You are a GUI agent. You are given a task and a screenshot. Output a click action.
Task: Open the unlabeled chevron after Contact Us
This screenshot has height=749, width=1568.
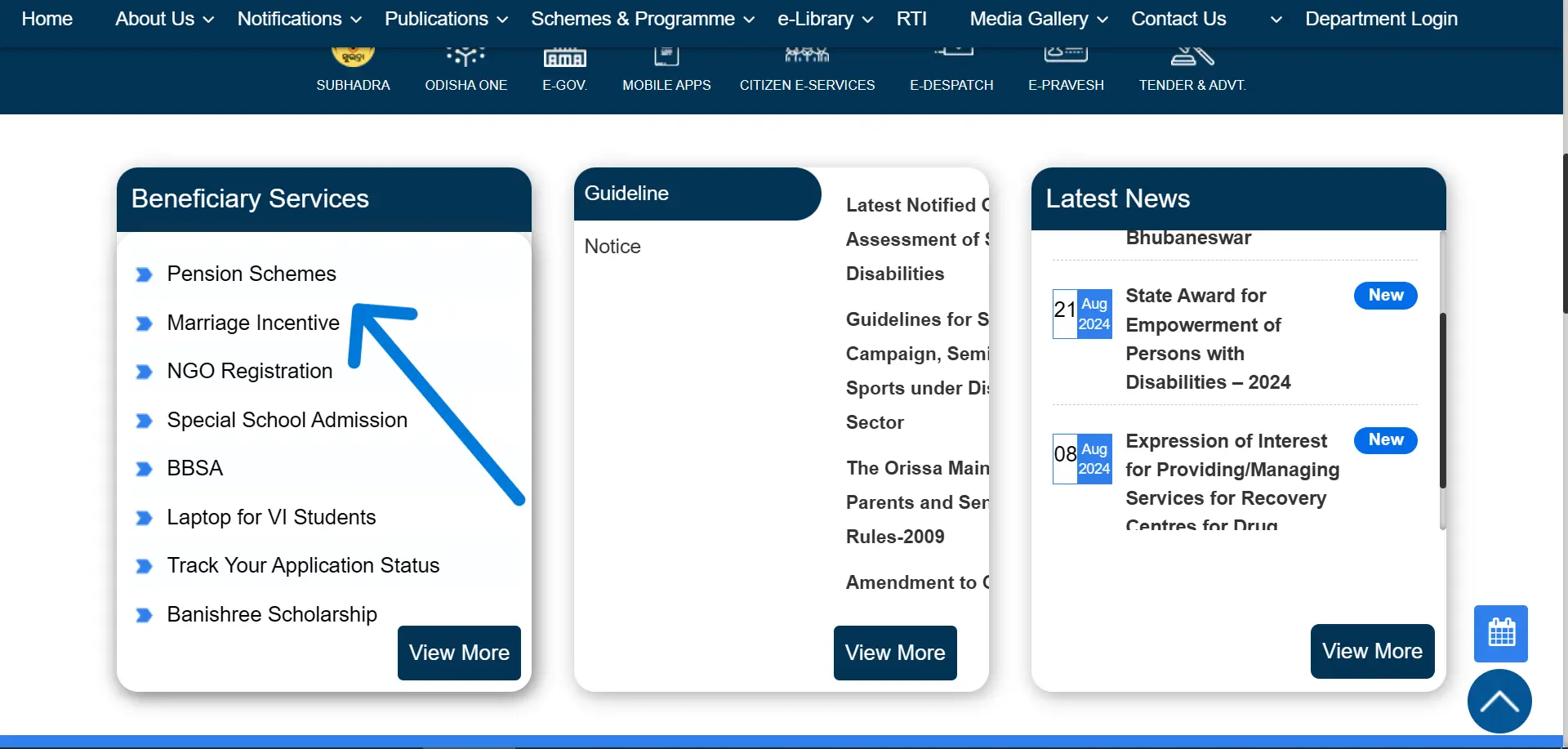(x=1276, y=20)
